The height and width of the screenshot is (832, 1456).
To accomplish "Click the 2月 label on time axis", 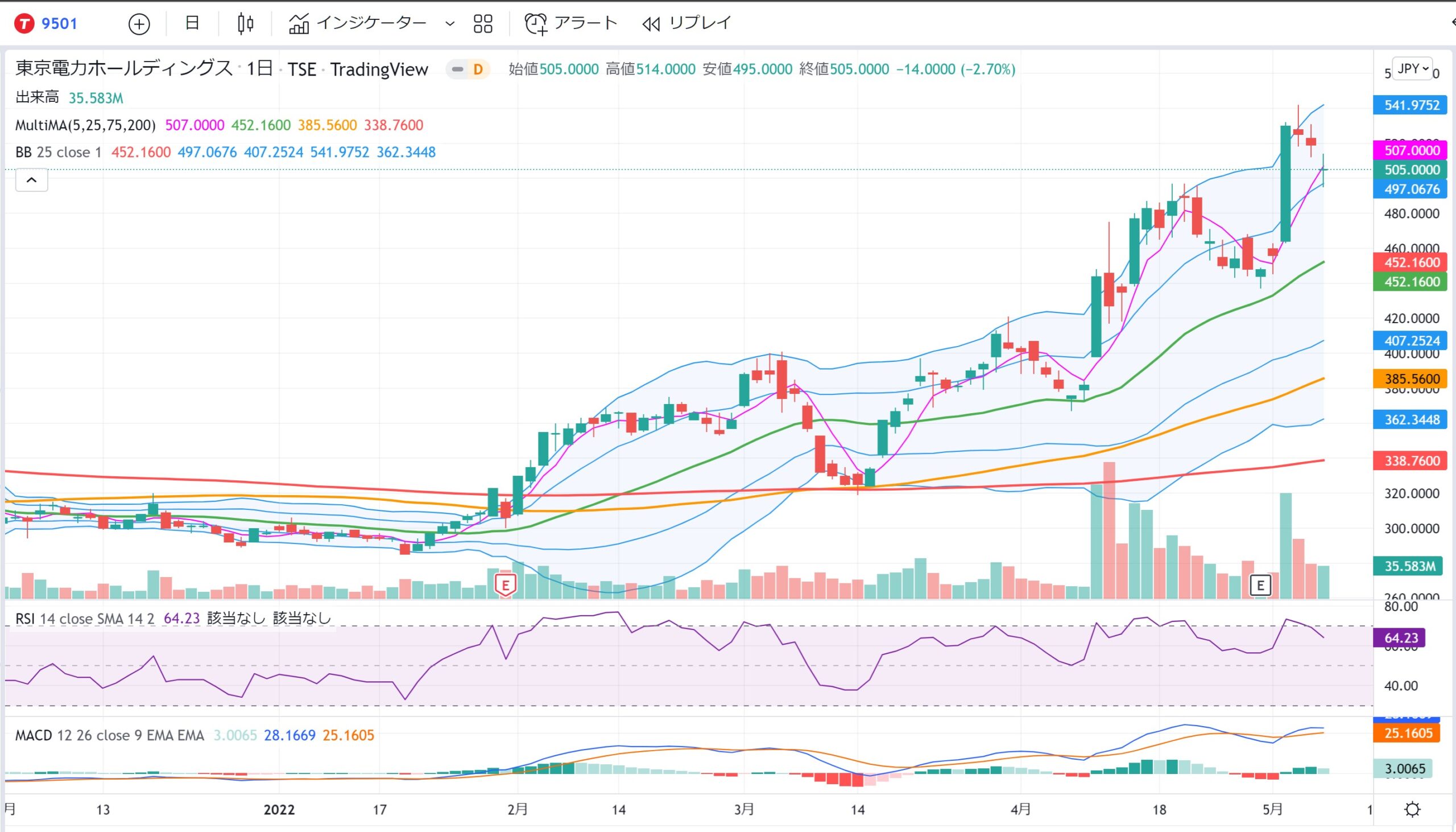I will coord(518,810).
